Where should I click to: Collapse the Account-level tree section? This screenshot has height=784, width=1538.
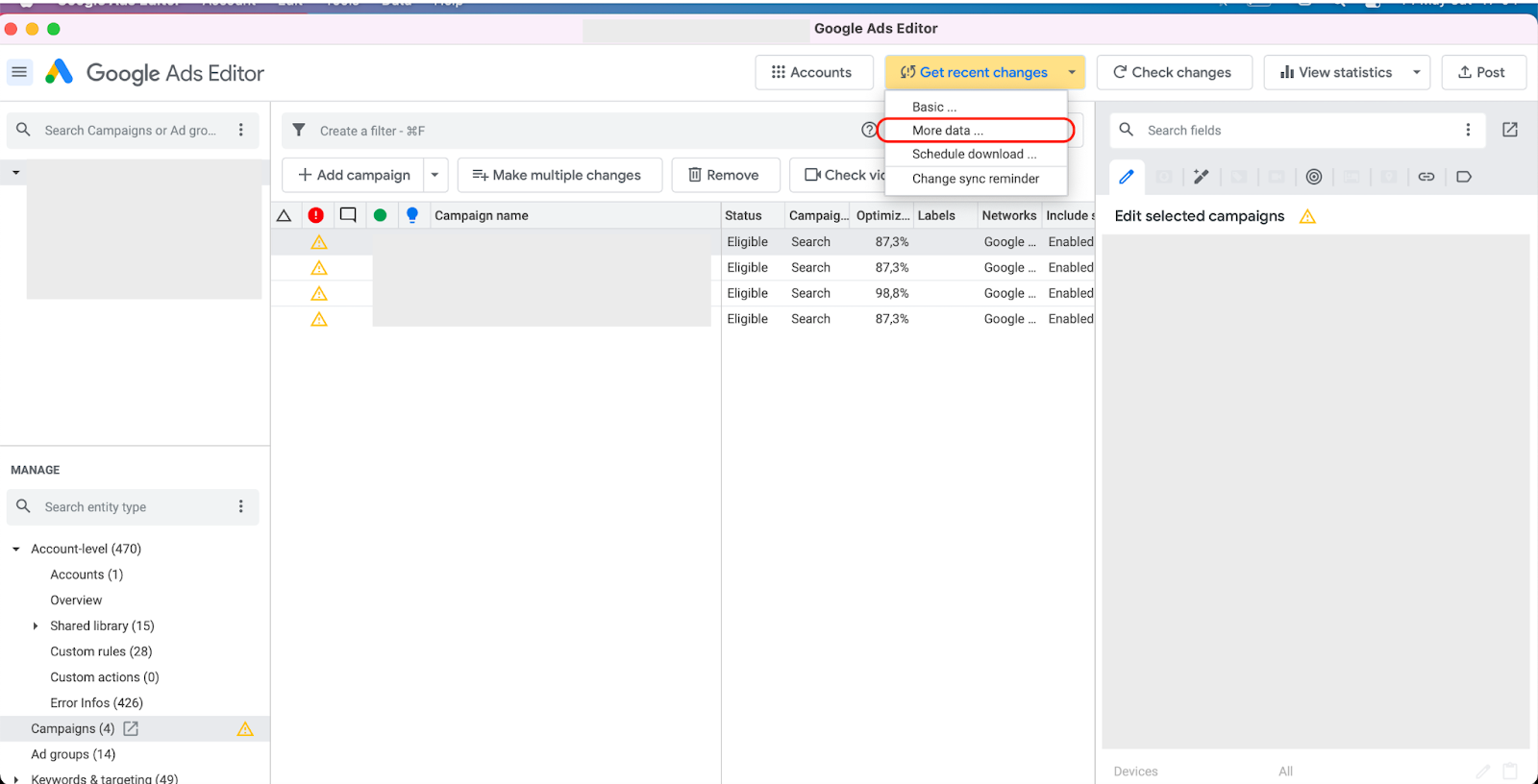click(16, 550)
